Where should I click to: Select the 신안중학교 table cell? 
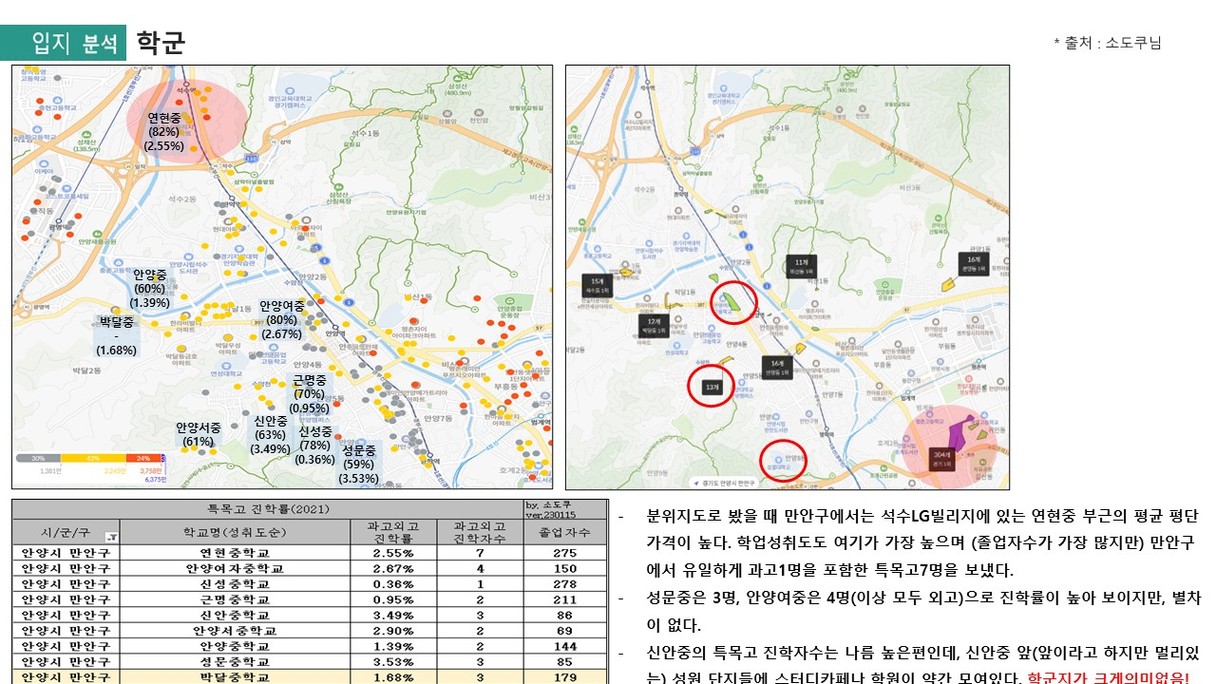pos(234,615)
